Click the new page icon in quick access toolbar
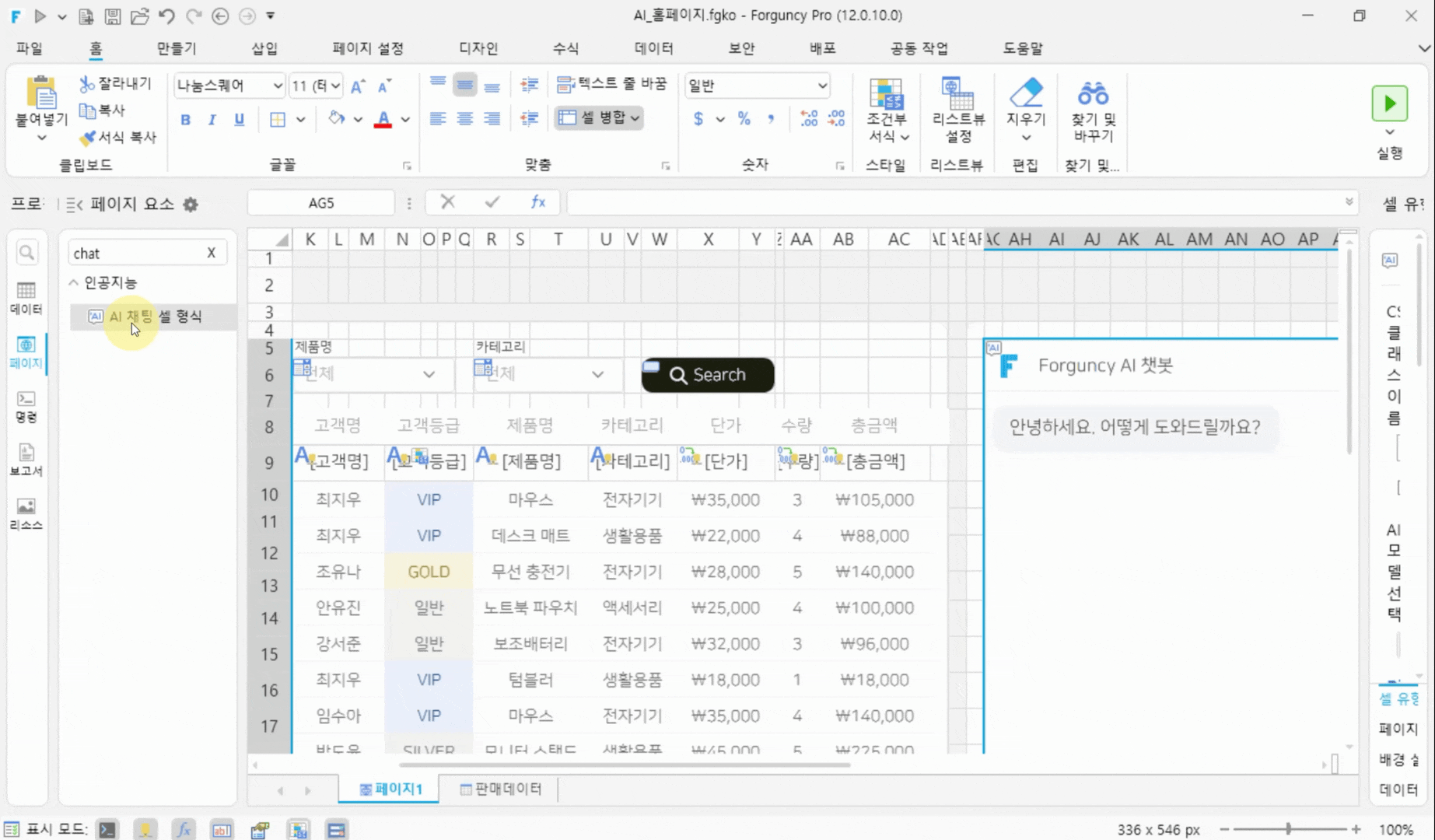 click(x=86, y=16)
